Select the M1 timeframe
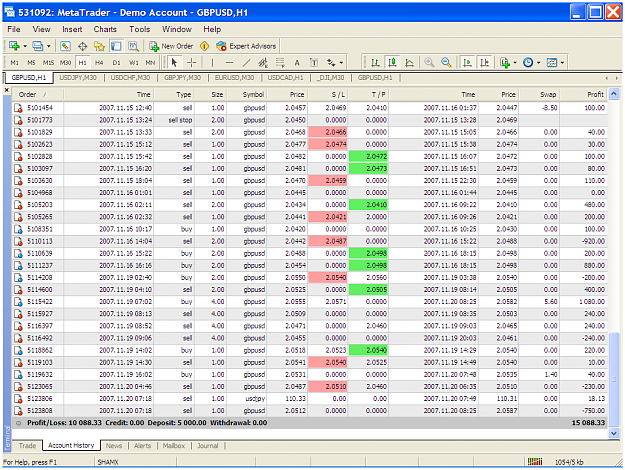625x470 pixels. 15,63
